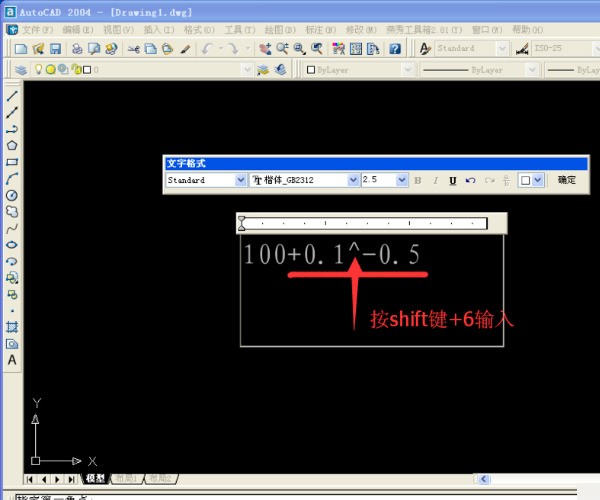600x500 pixels.
Task: Toggle Underline in text formatting toolbar
Action: [x=453, y=180]
